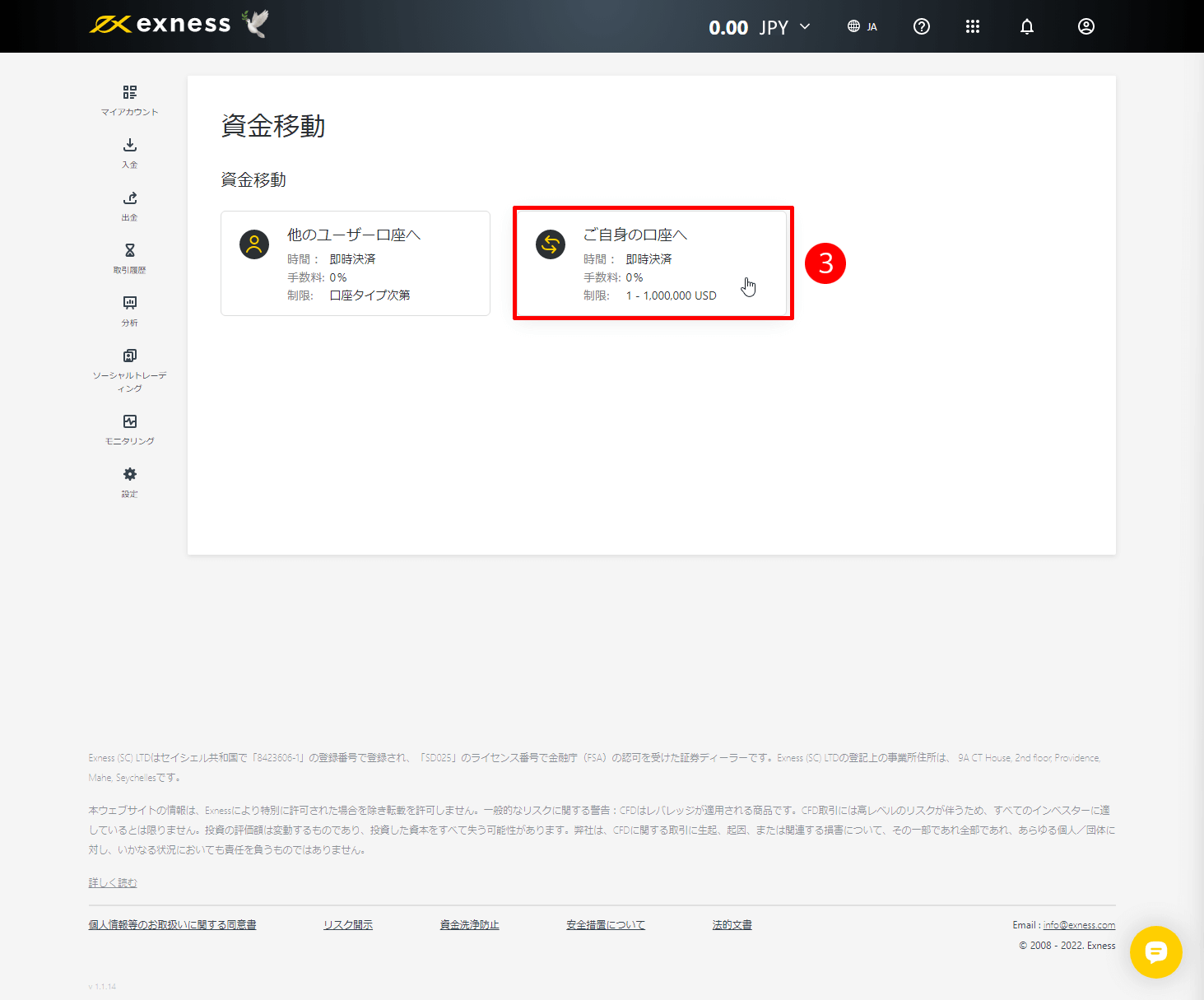The image size is (1204, 1000).
Task: Open the 出金 withdrawal page
Action: pos(129,206)
